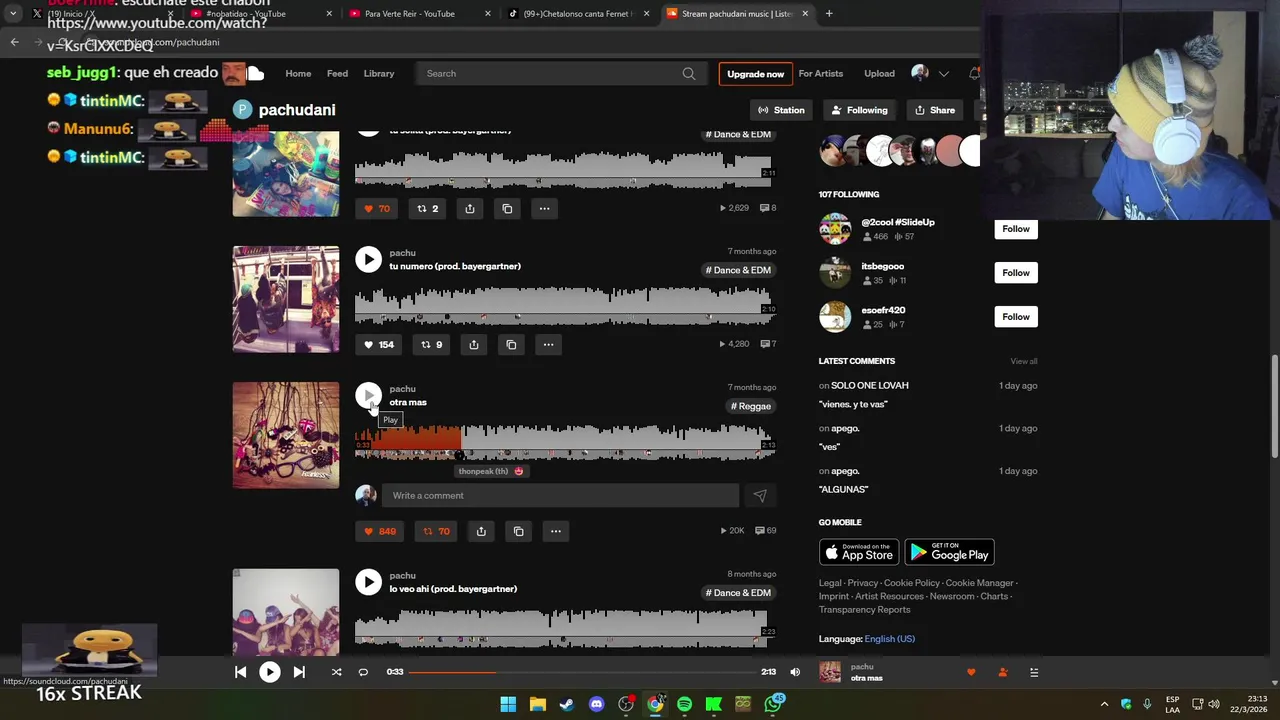Change language via 'English (US)'

pos(889,639)
